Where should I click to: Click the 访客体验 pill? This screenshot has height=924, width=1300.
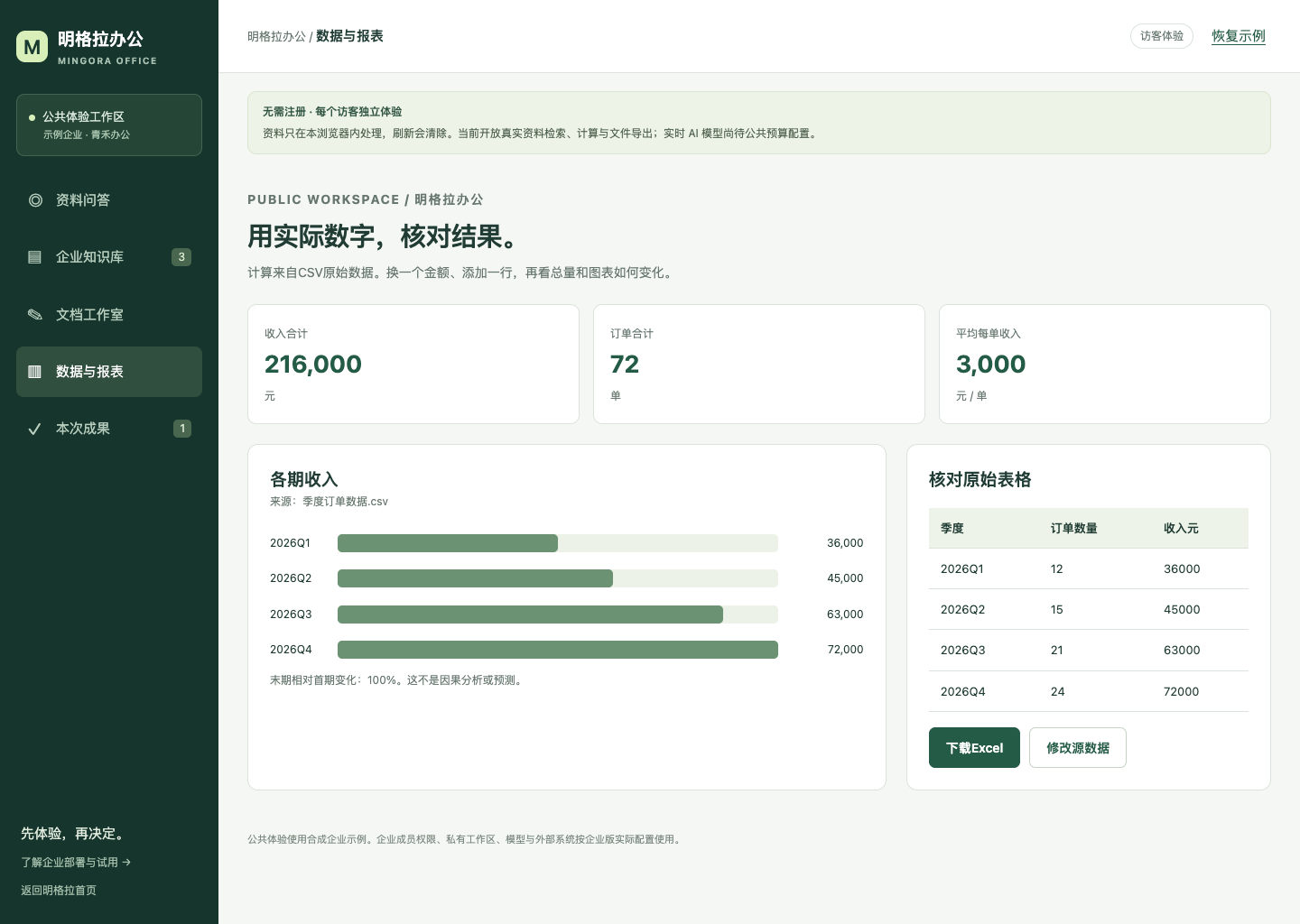[1162, 36]
